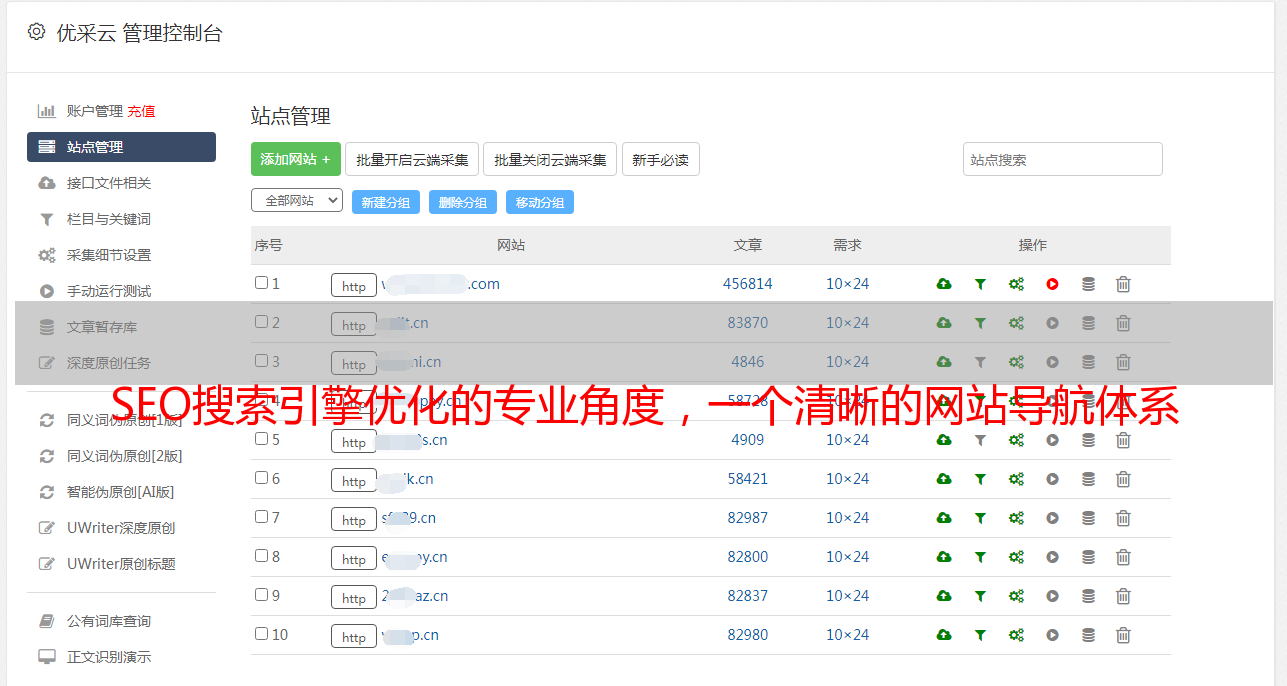The image size is (1287, 686).
Task: Open 账户管理 in the sidebar
Action: [x=94, y=111]
